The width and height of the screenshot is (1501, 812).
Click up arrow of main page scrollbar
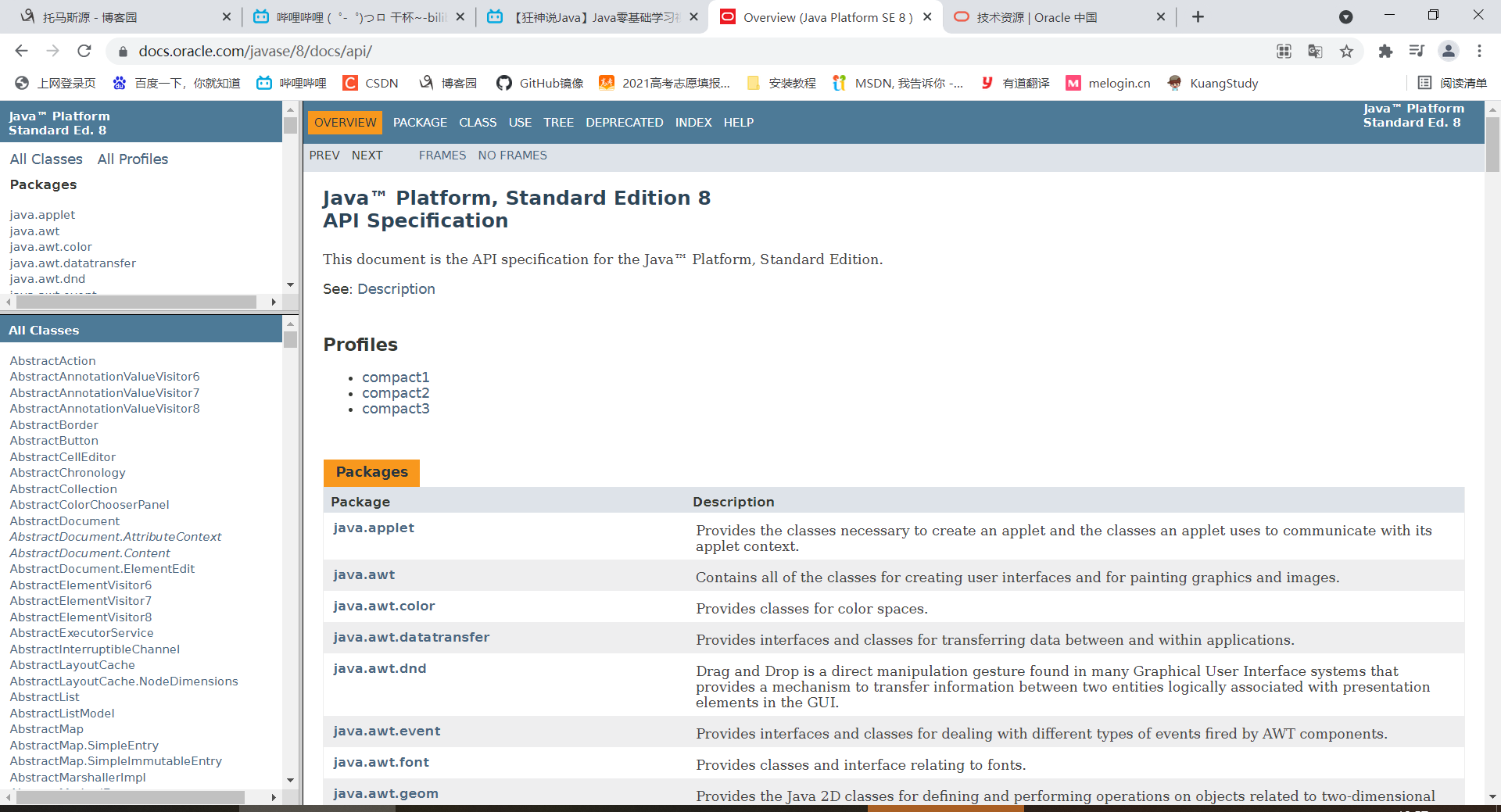click(1492, 109)
